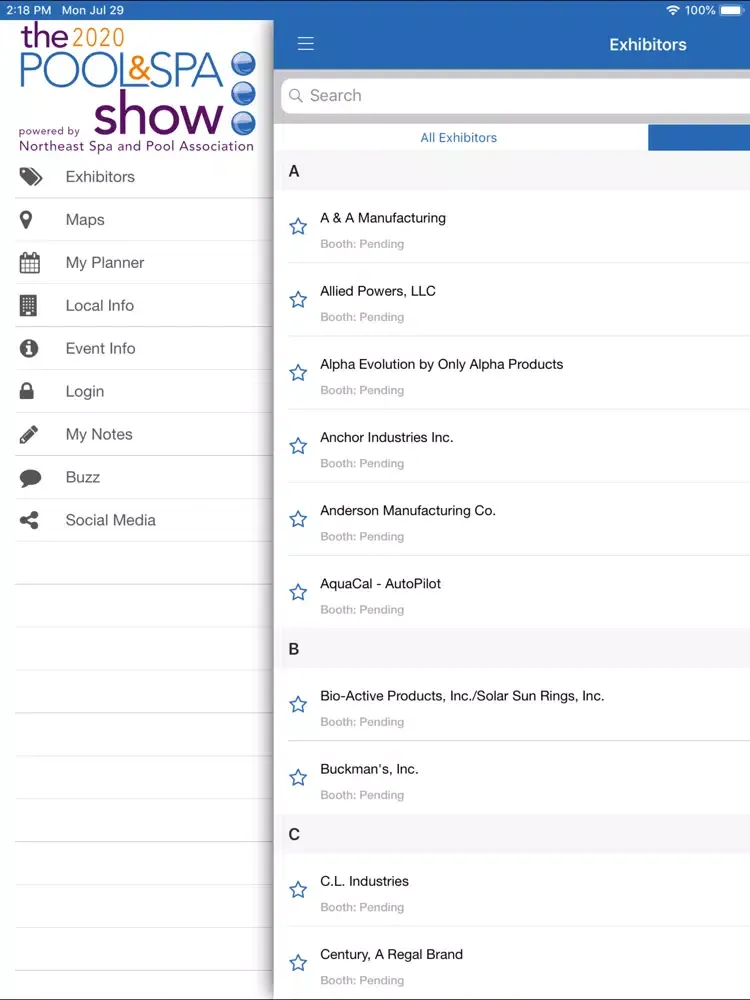Click the search magnifier icon

295,96
